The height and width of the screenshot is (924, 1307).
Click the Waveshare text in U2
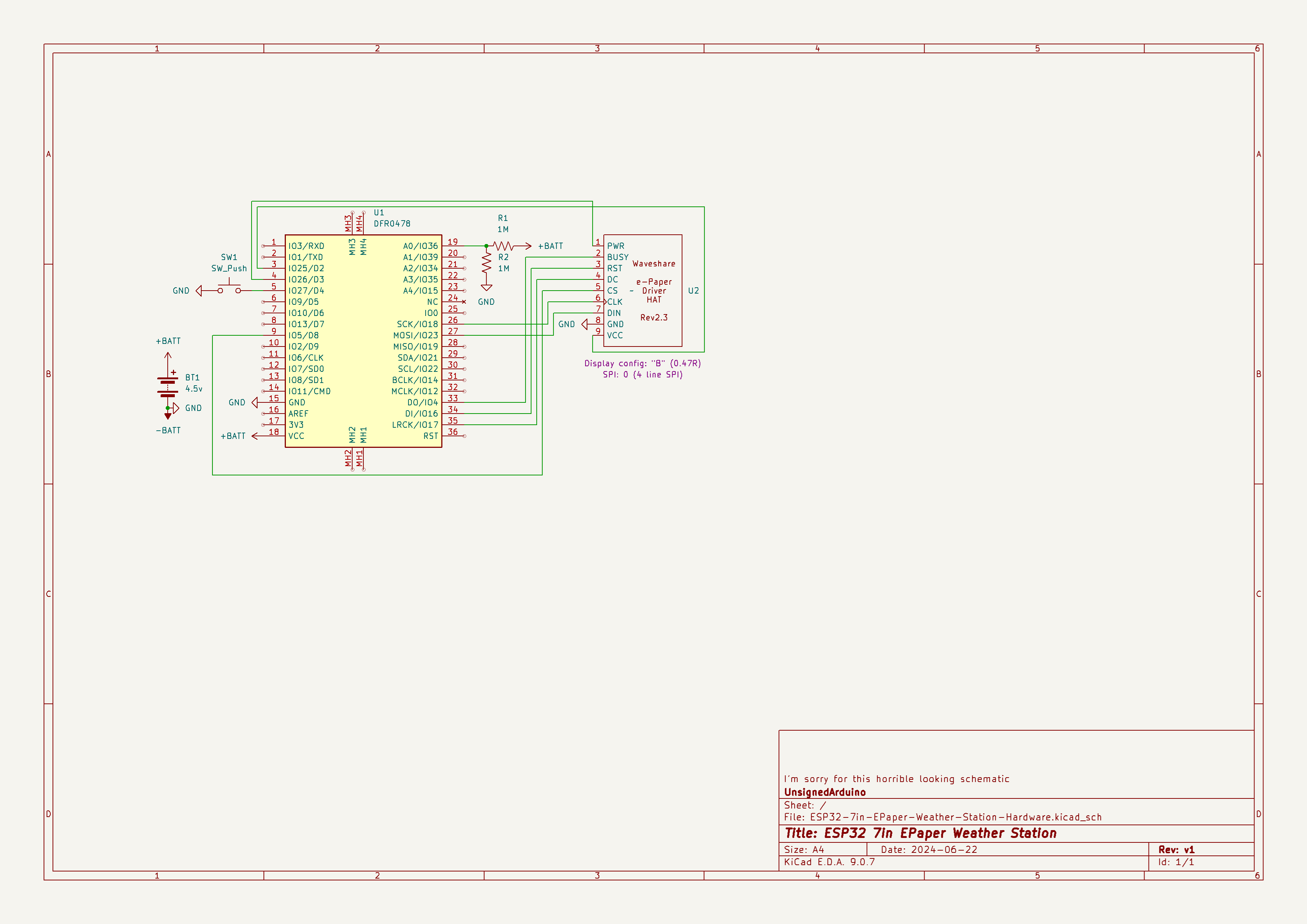point(654,264)
